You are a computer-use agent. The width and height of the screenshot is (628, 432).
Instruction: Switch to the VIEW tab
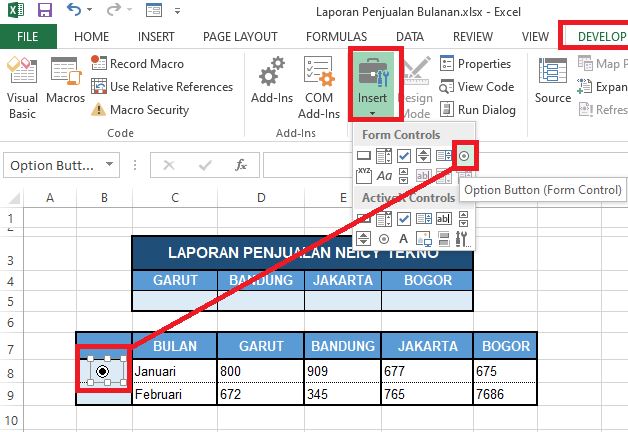click(x=535, y=36)
